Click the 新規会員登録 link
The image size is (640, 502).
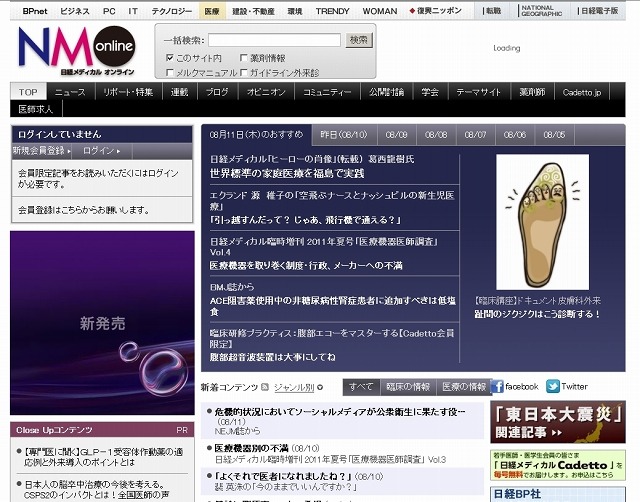[42, 151]
